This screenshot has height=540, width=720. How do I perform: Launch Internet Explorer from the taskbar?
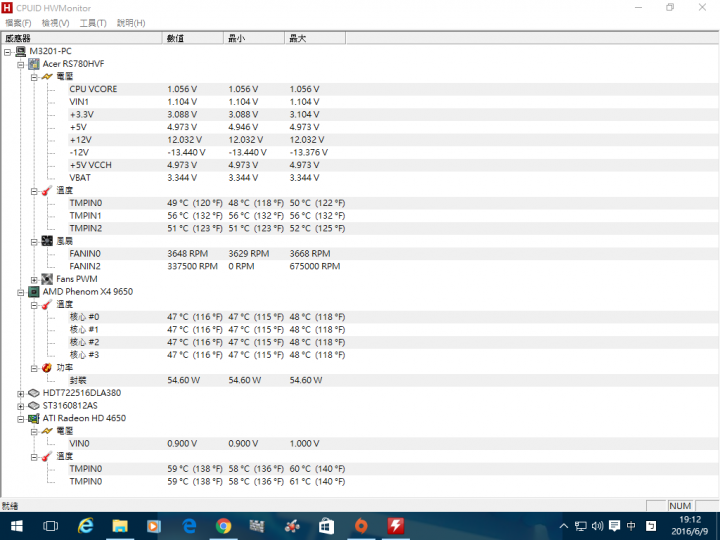(x=85, y=526)
